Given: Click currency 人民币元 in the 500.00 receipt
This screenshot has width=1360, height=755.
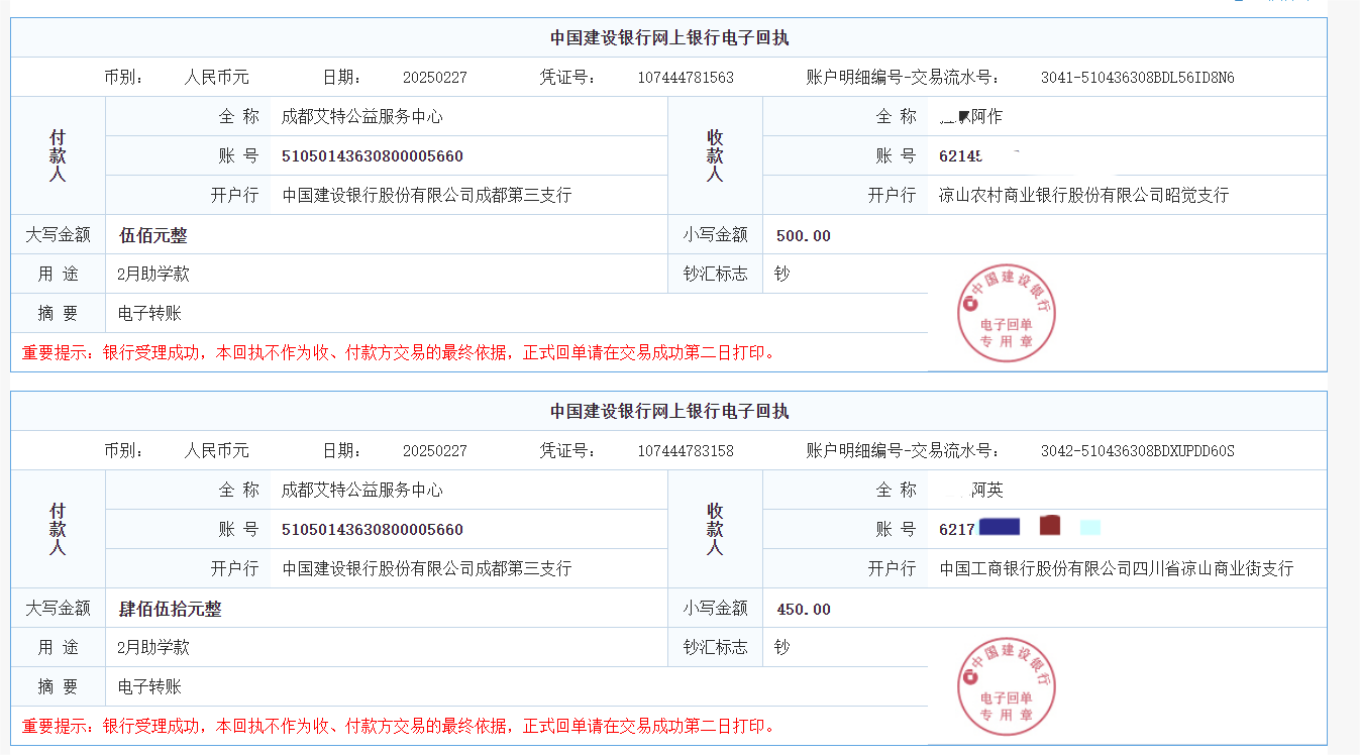Looking at the screenshot, I should (217, 77).
